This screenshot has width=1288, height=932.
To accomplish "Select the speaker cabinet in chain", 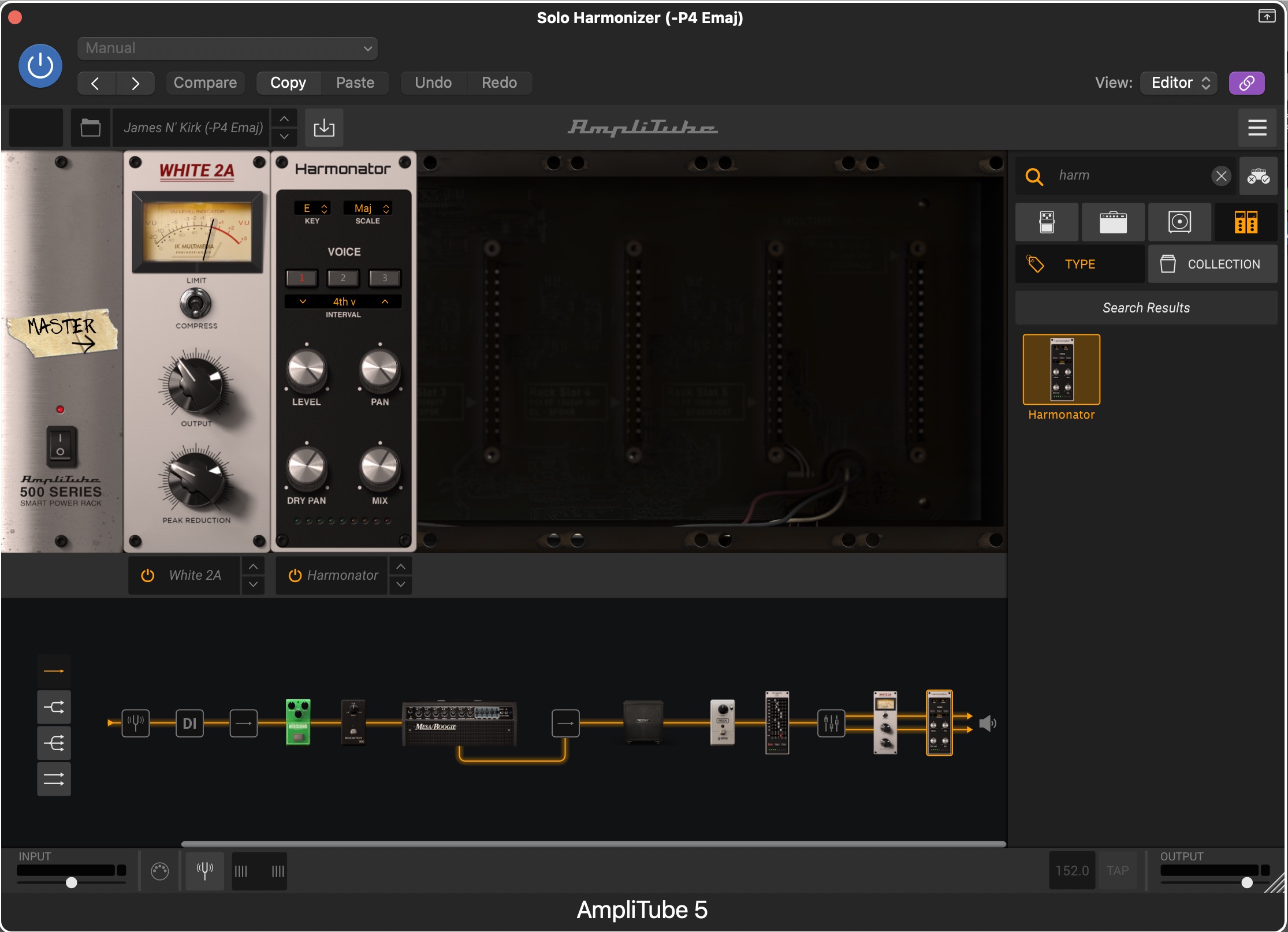I will 643,721.
